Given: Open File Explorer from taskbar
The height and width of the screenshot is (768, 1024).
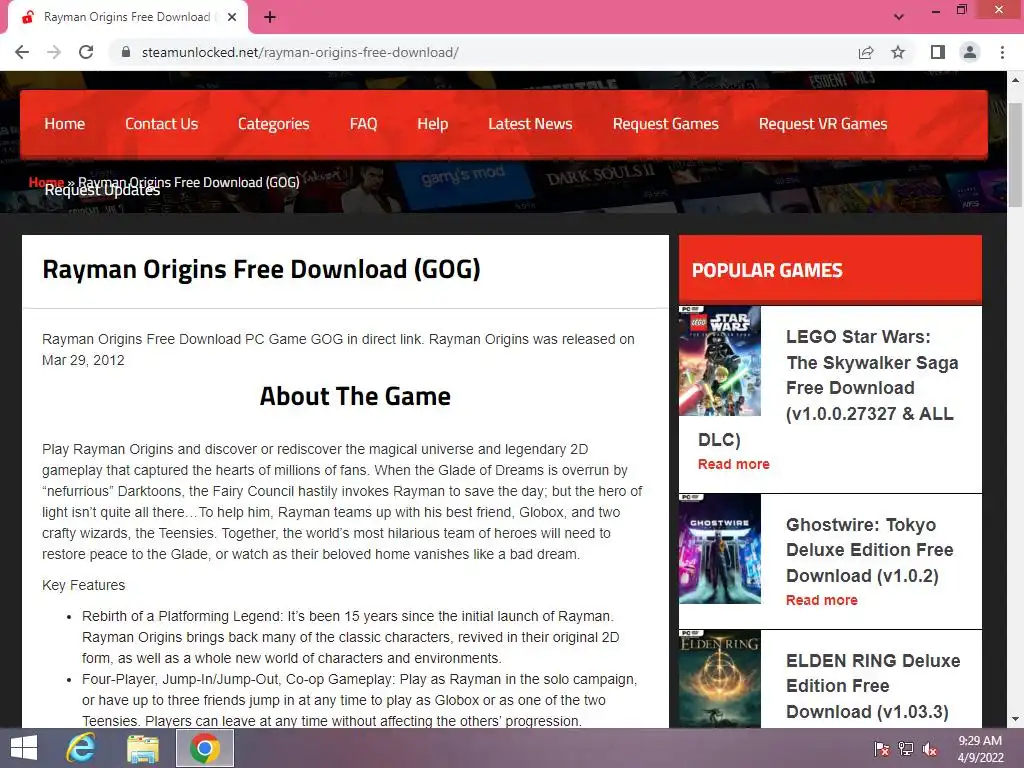Looking at the screenshot, I should click(142, 748).
